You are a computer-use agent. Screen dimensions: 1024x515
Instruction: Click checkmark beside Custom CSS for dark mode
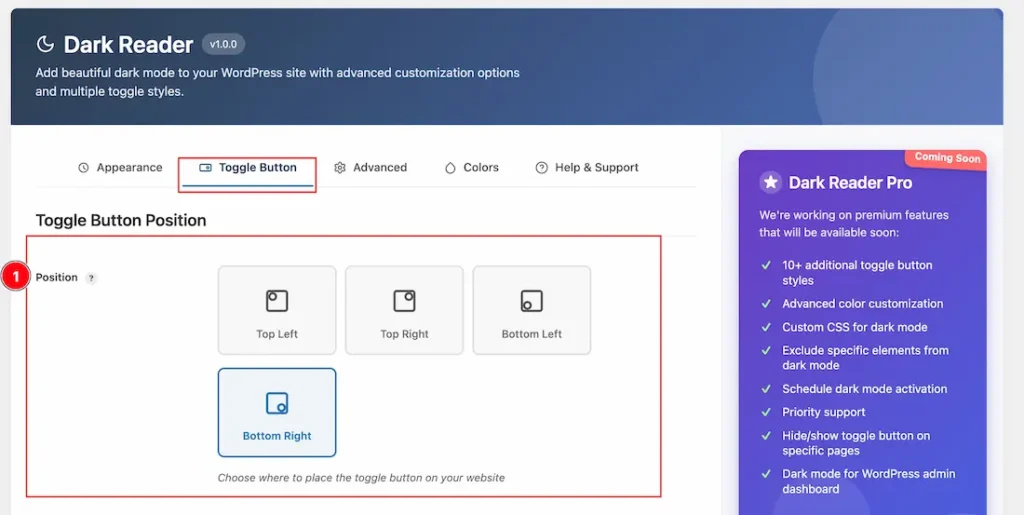(x=766, y=327)
